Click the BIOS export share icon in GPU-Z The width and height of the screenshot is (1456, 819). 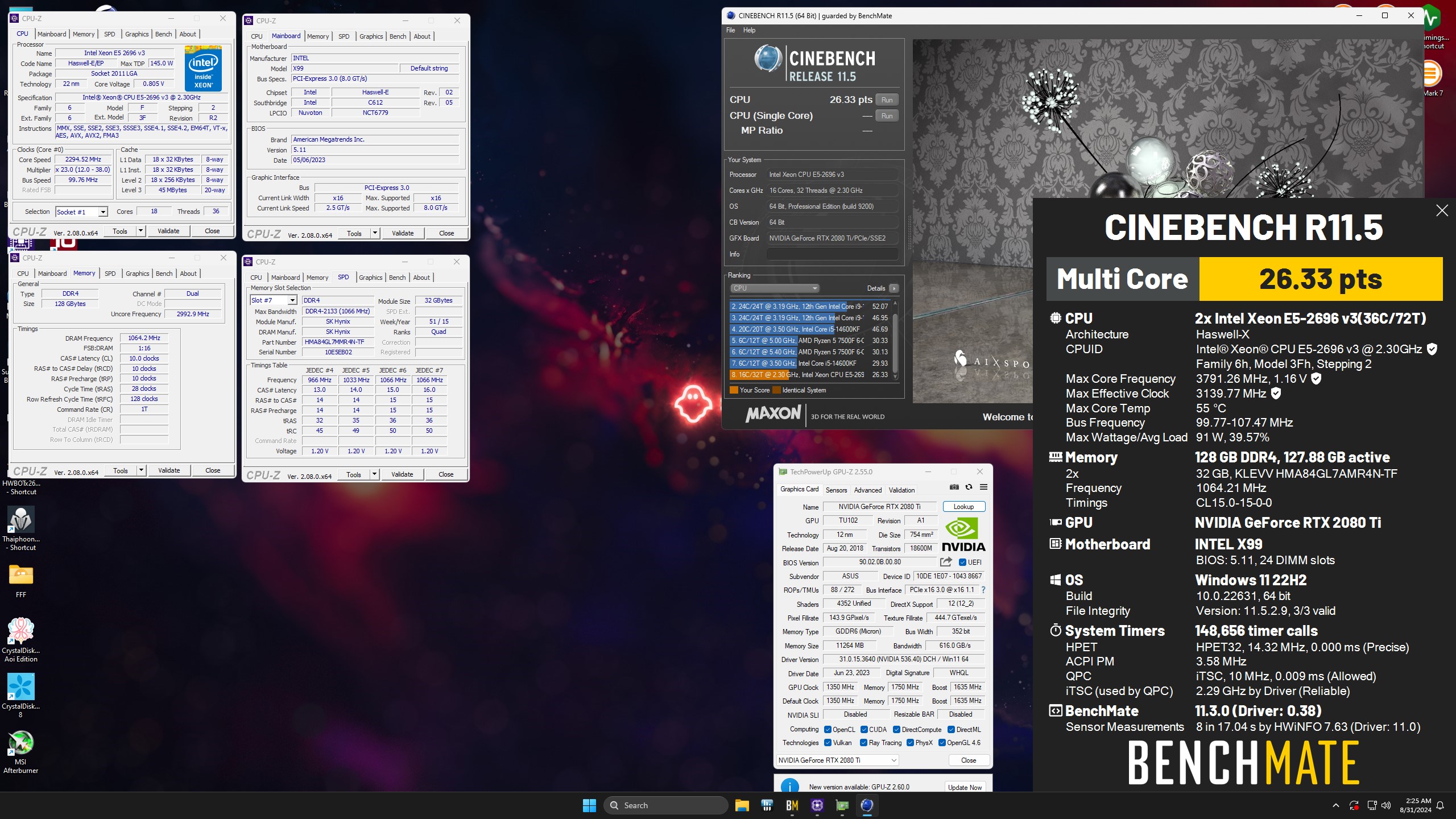(946, 562)
